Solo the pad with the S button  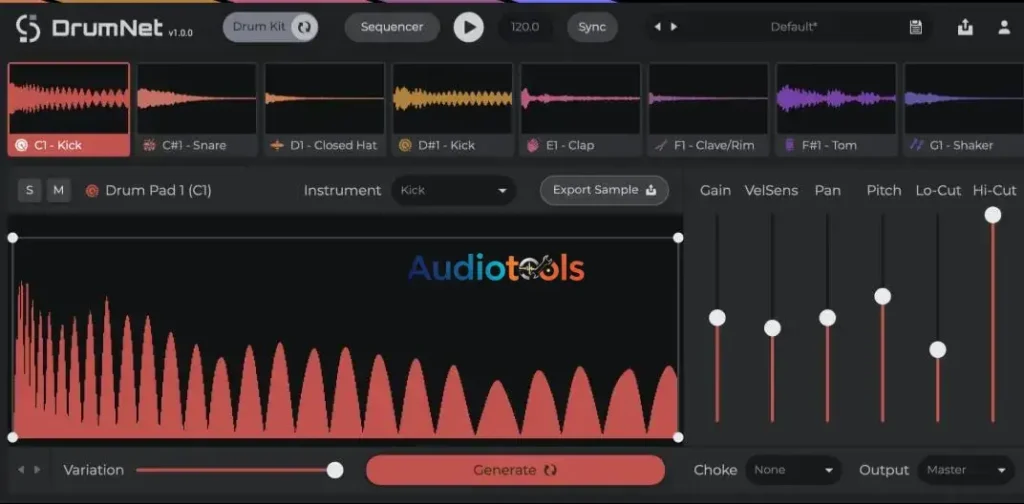29,191
